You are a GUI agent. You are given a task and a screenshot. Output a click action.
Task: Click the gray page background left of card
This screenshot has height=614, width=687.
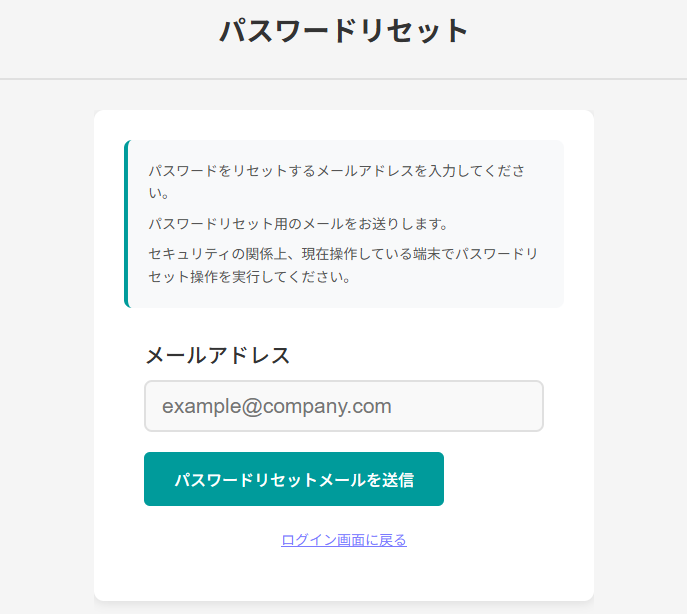pyautogui.click(x=46, y=350)
